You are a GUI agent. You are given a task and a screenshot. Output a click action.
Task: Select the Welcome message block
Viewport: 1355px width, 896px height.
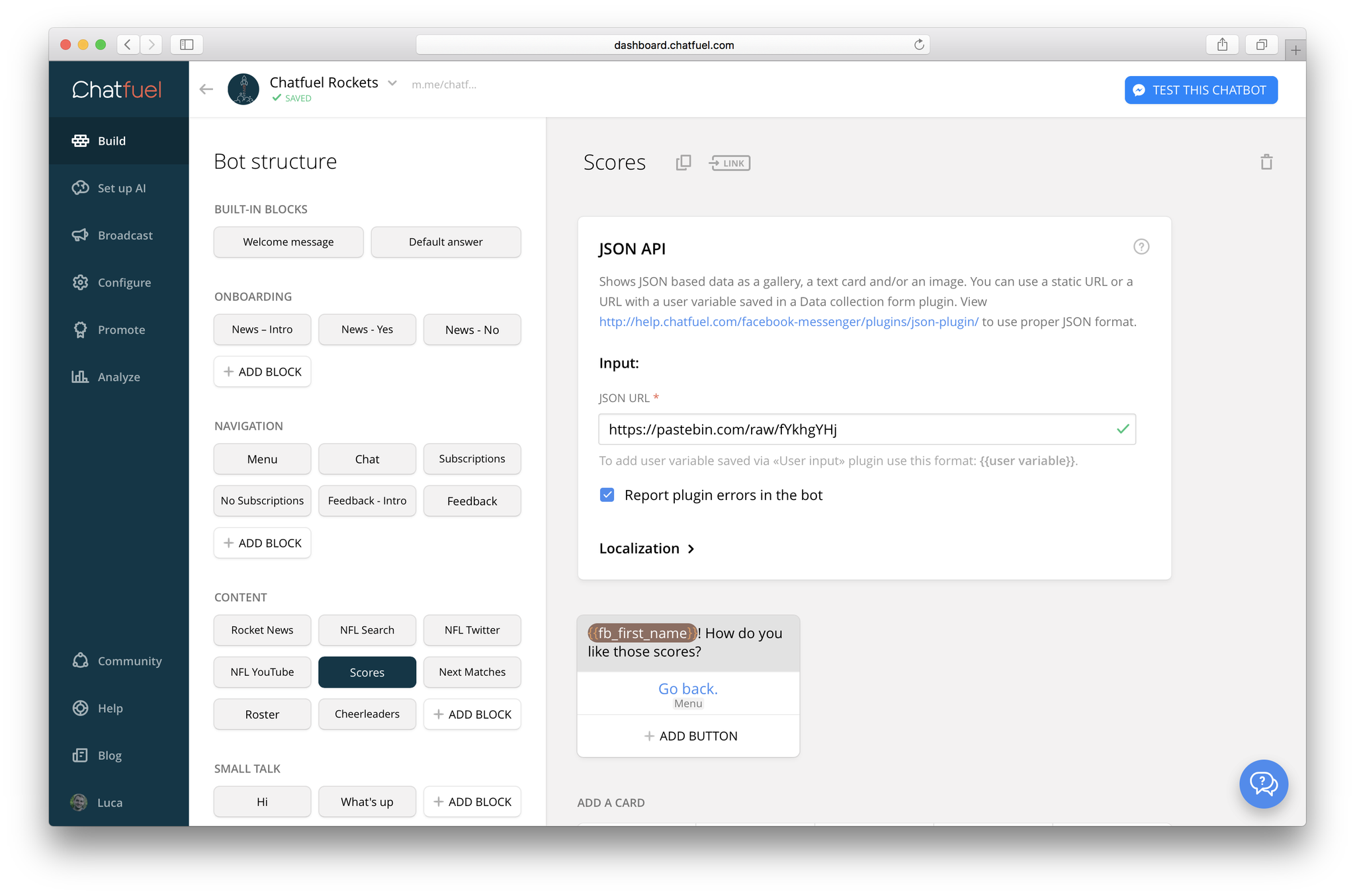click(x=288, y=242)
